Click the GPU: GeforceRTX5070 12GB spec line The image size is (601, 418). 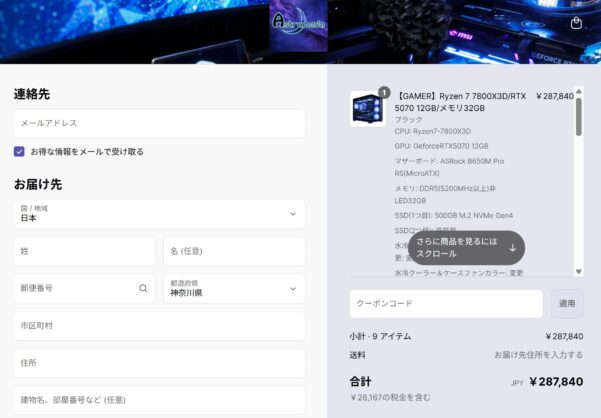coord(441,146)
